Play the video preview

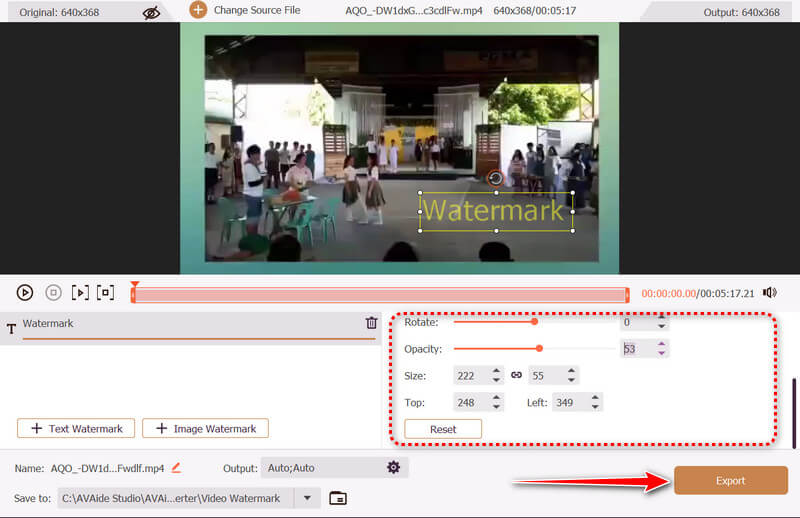[24, 292]
